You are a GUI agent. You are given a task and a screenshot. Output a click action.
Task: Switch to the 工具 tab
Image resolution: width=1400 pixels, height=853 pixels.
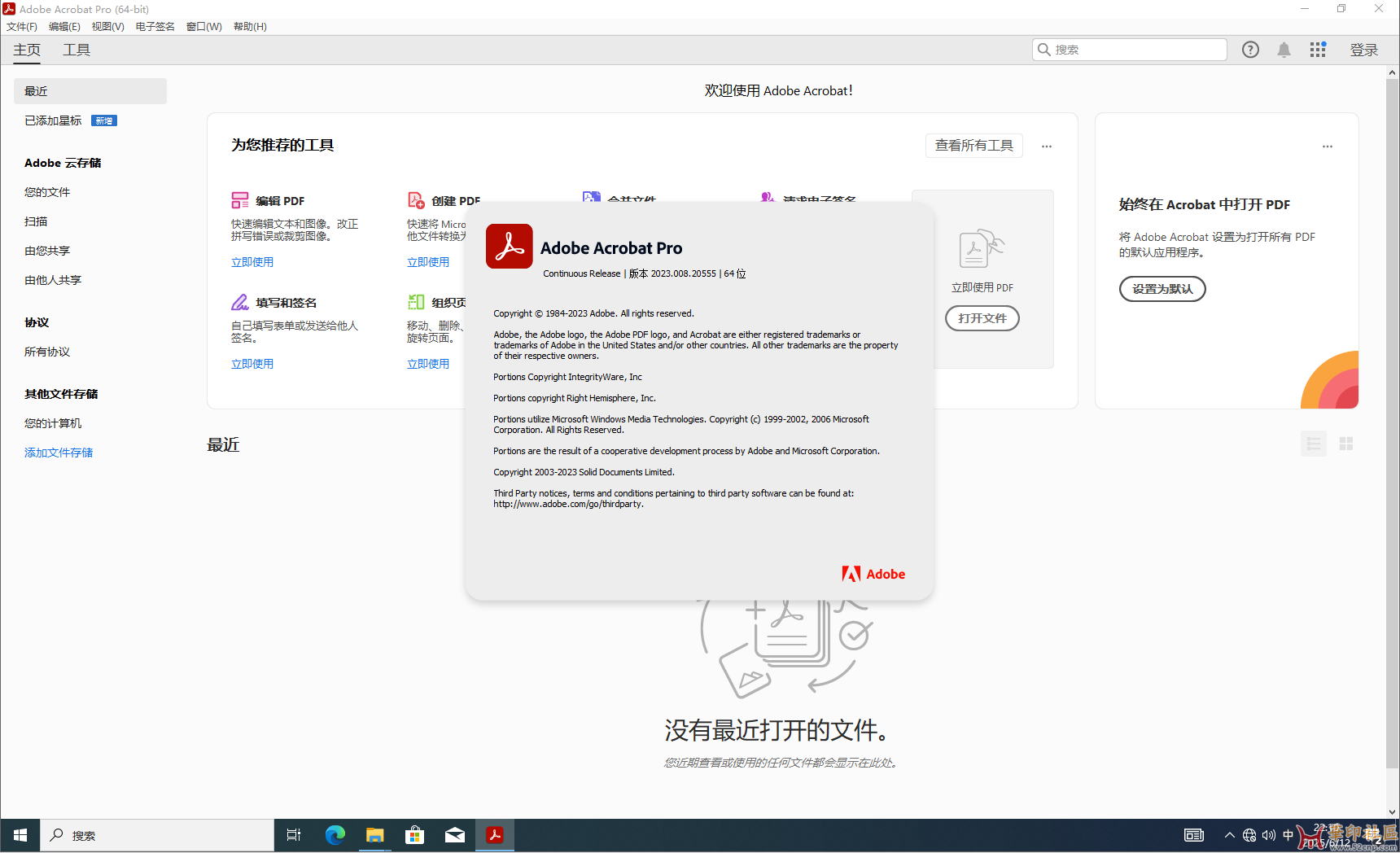click(77, 50)
